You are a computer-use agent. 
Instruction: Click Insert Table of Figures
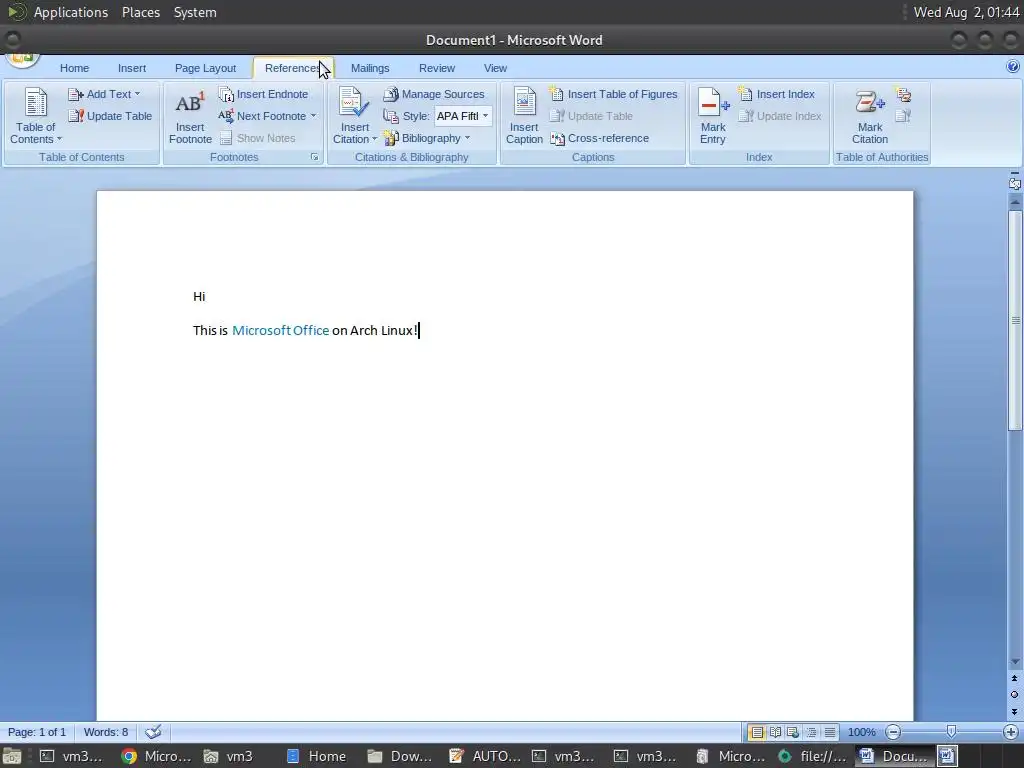tap(613, 94)
